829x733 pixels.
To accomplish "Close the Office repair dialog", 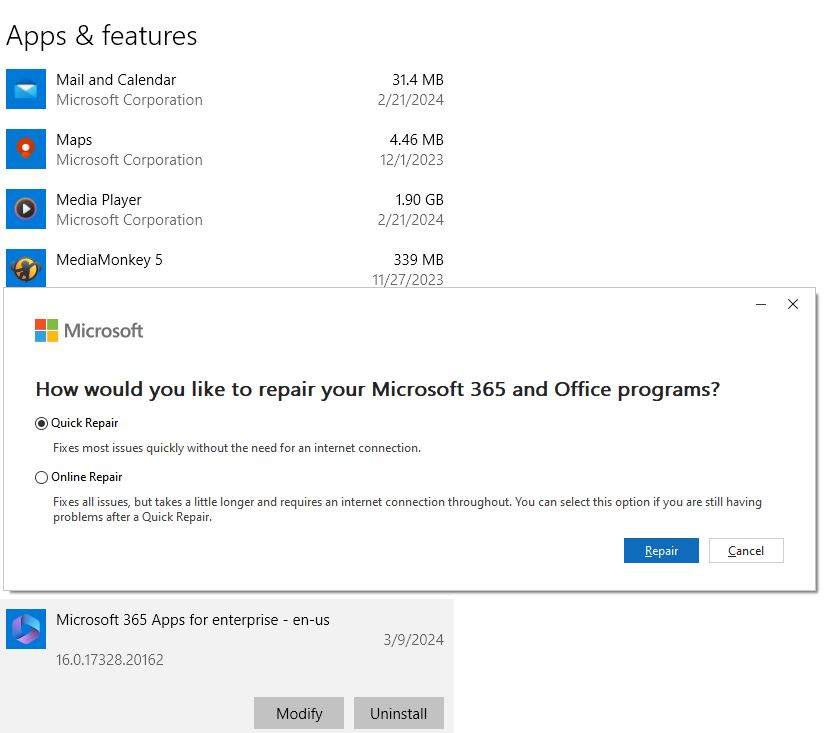I will [x=793, y=304].
